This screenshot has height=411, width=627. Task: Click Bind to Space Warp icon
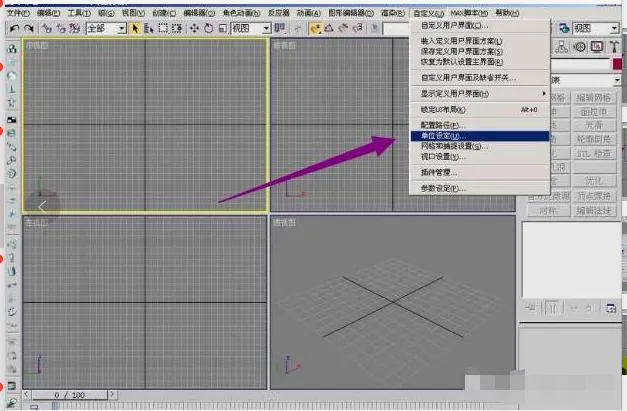75,28
